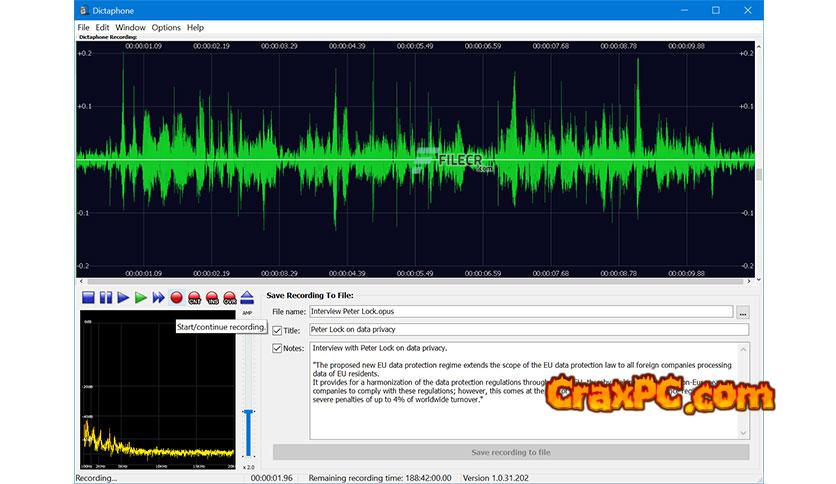
Task: Start recording with the plain red button
Action: [177, 297]
